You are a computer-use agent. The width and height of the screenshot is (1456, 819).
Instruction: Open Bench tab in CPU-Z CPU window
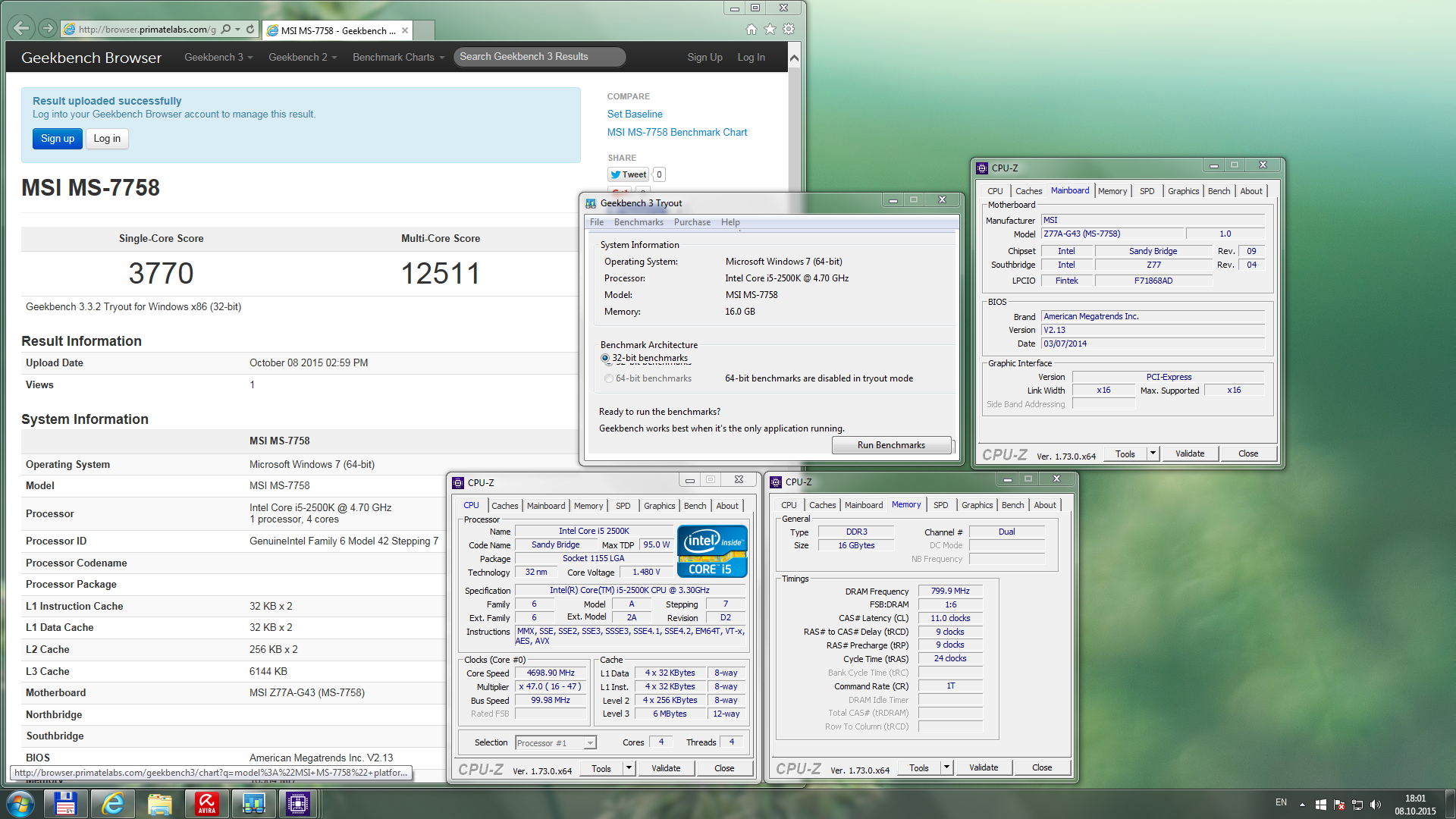coord(695,506)
